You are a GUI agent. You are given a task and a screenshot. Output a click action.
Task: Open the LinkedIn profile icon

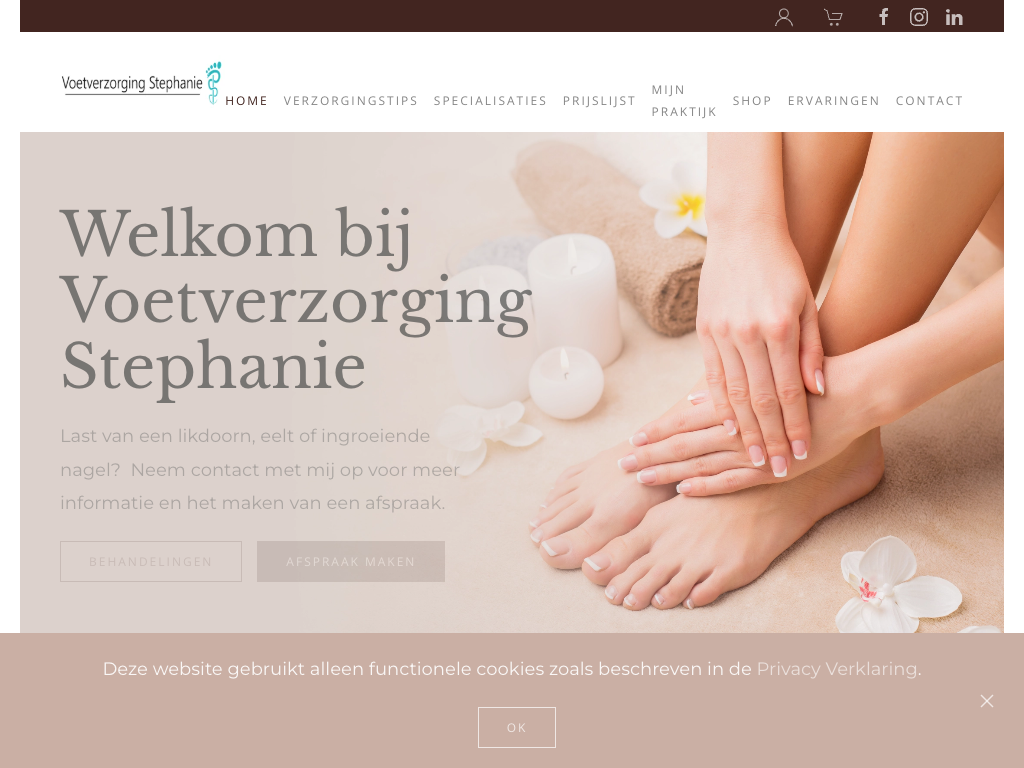tap(954, 18)
